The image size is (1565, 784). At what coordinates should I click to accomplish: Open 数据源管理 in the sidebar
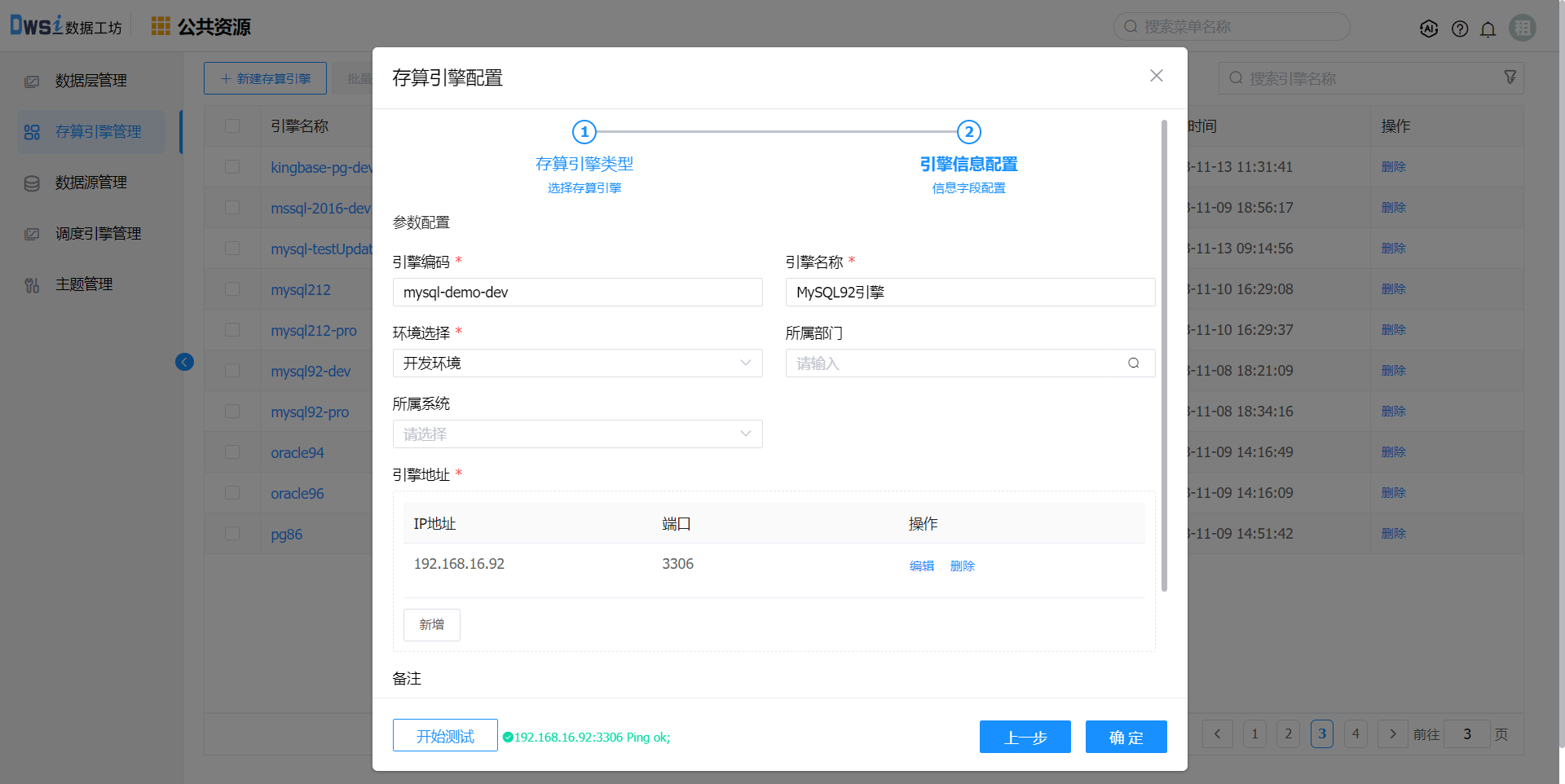pyautogui.click(x=90, y=183)
